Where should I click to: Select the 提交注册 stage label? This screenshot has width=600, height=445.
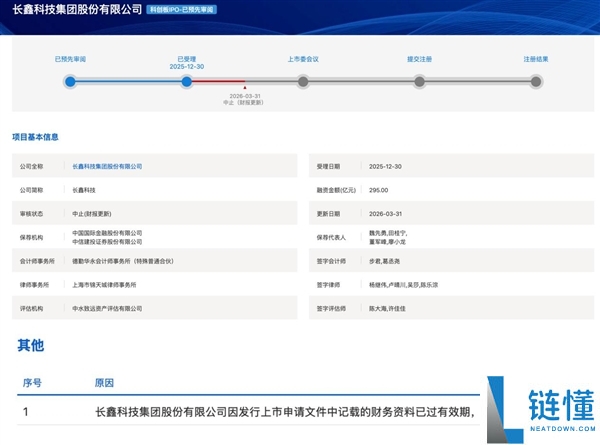click(419, 59)
